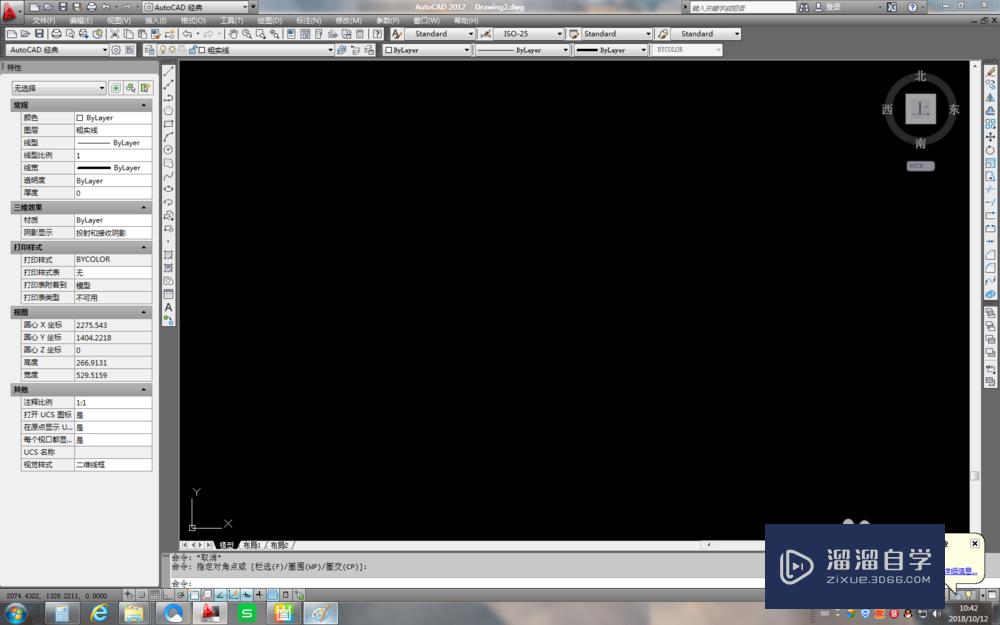Click 北 on the ViewCube compass
This screenshot has height=625, width=1000.
[x=920, y=77]
